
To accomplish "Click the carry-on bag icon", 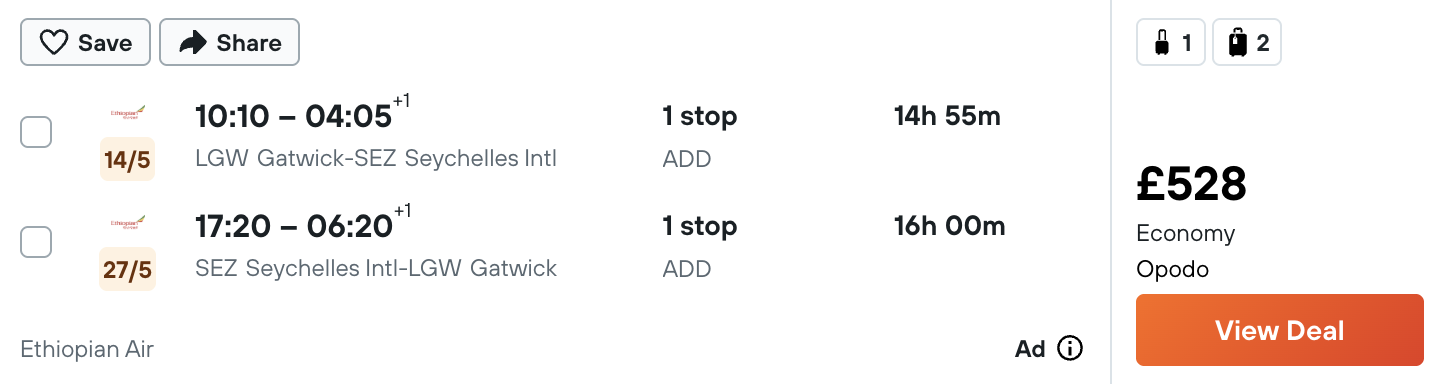I will point(1161,43).
